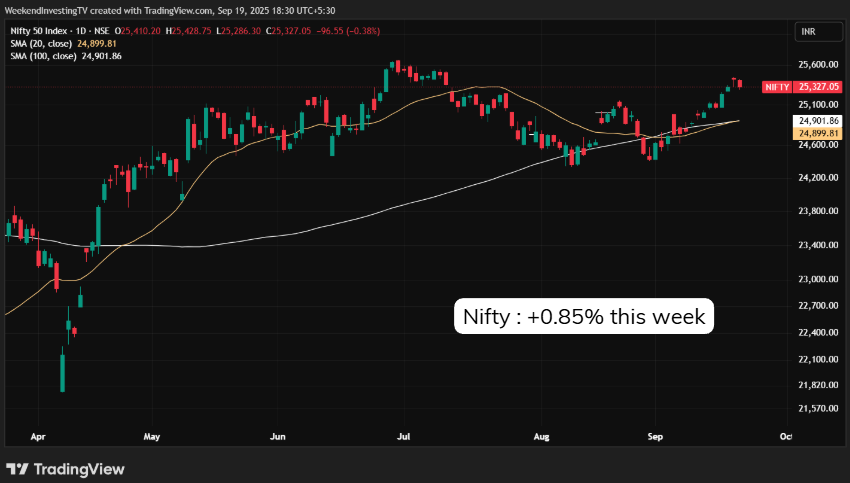Click the 22,400.00 price axis level

click(x=819, y=332)
